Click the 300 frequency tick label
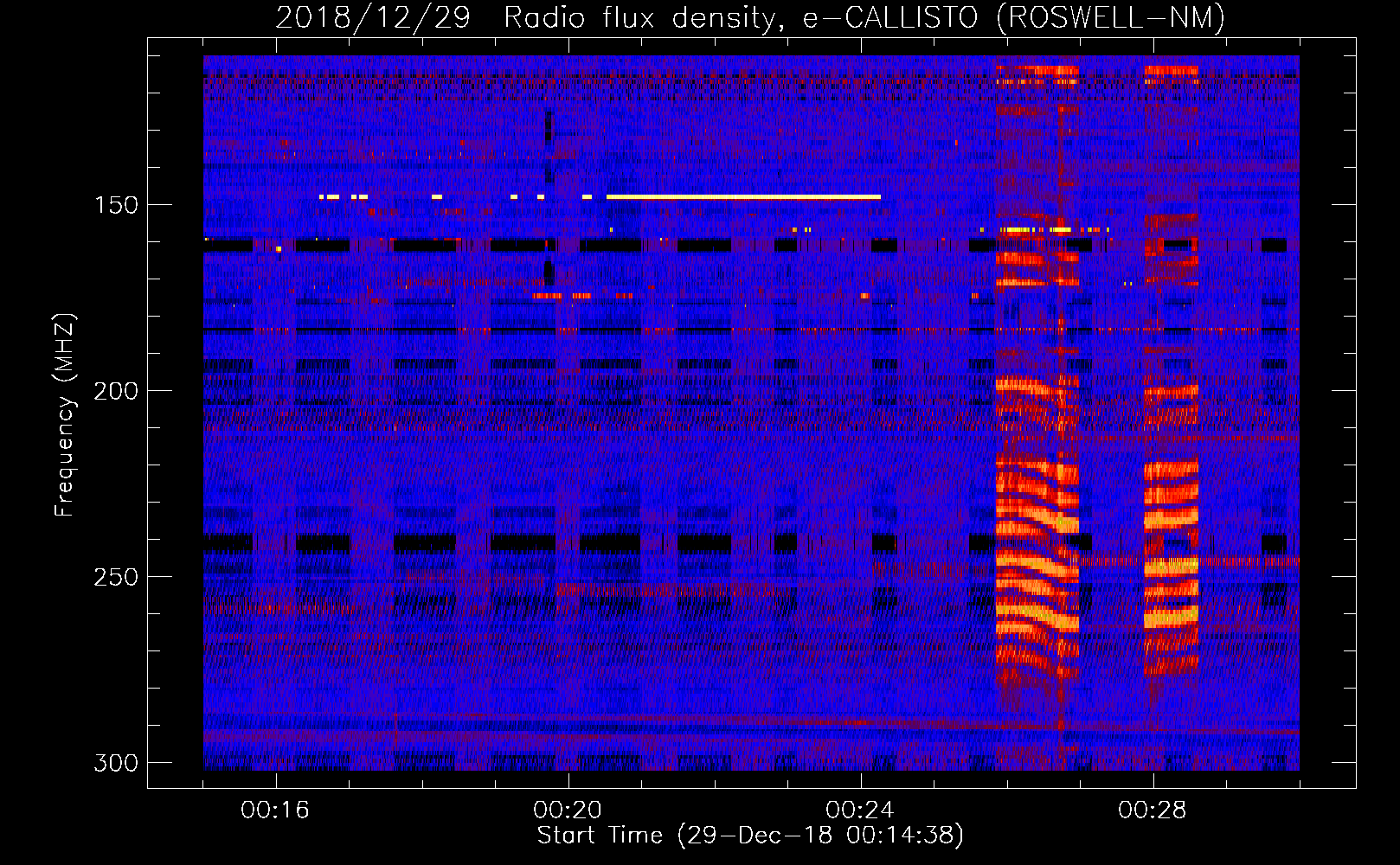1400x865 pixels. click(115, 763)
